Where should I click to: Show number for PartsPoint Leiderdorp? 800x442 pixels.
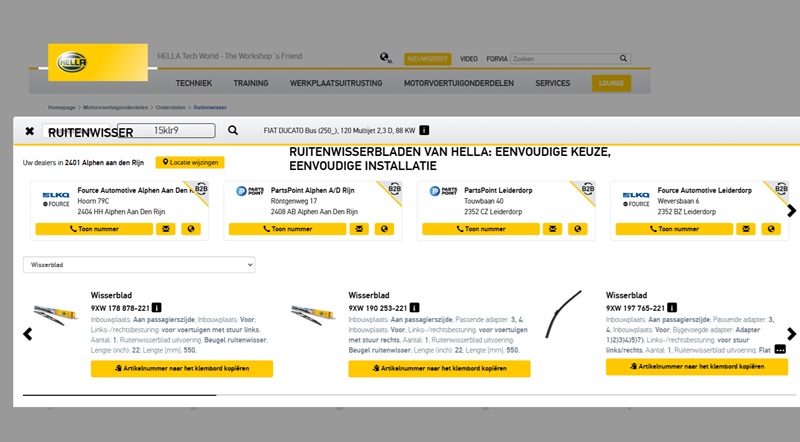coord(481,229)
